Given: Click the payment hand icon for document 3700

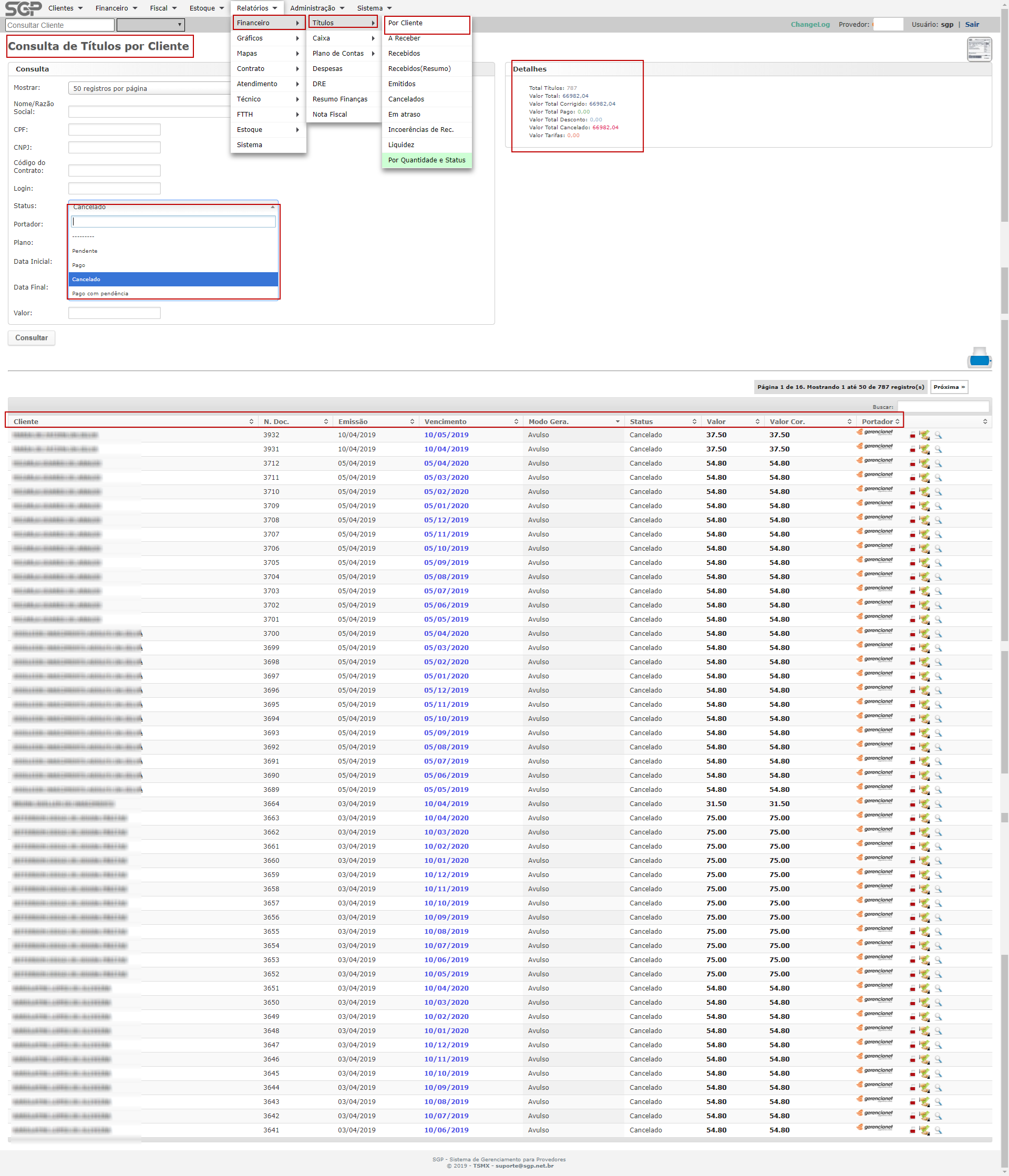Looking at the screenshot, I should coord(924,634).
